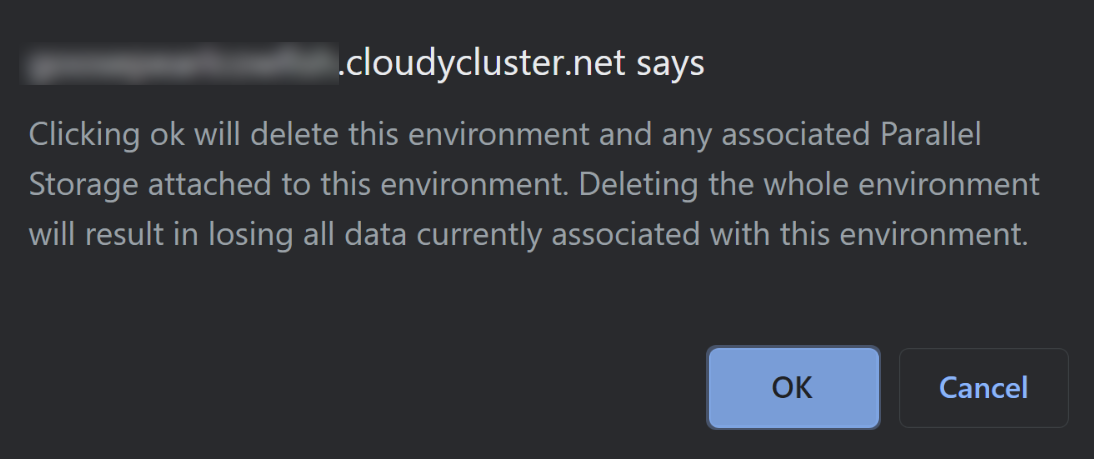Click the line starting 'Storage attached'
The height and width of the screenshot is (459, 1094).
click(x=534, y=184)
